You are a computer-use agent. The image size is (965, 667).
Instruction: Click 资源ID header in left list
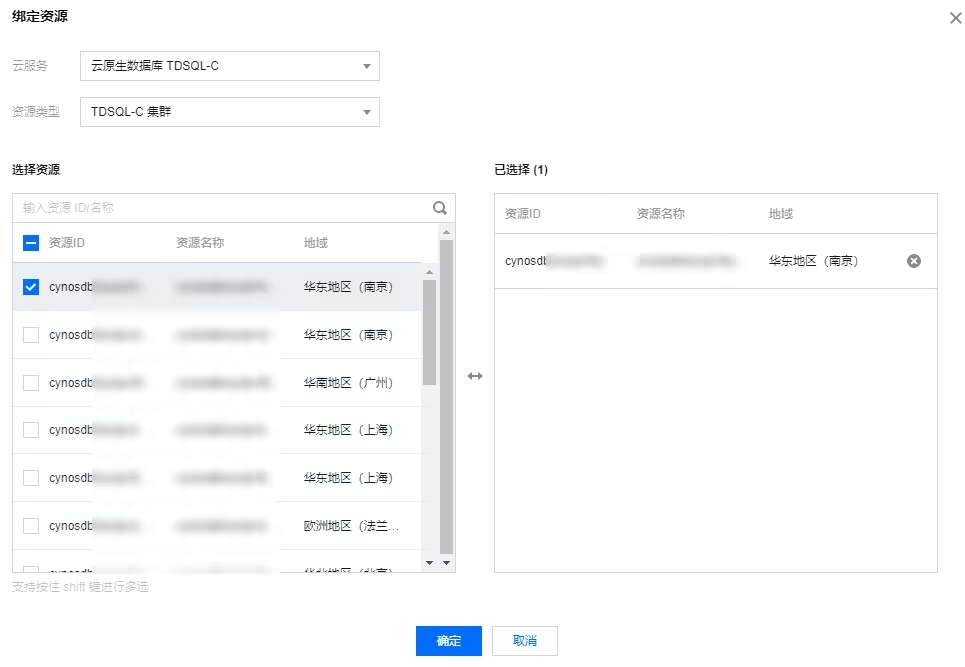(x=67, y=242)
